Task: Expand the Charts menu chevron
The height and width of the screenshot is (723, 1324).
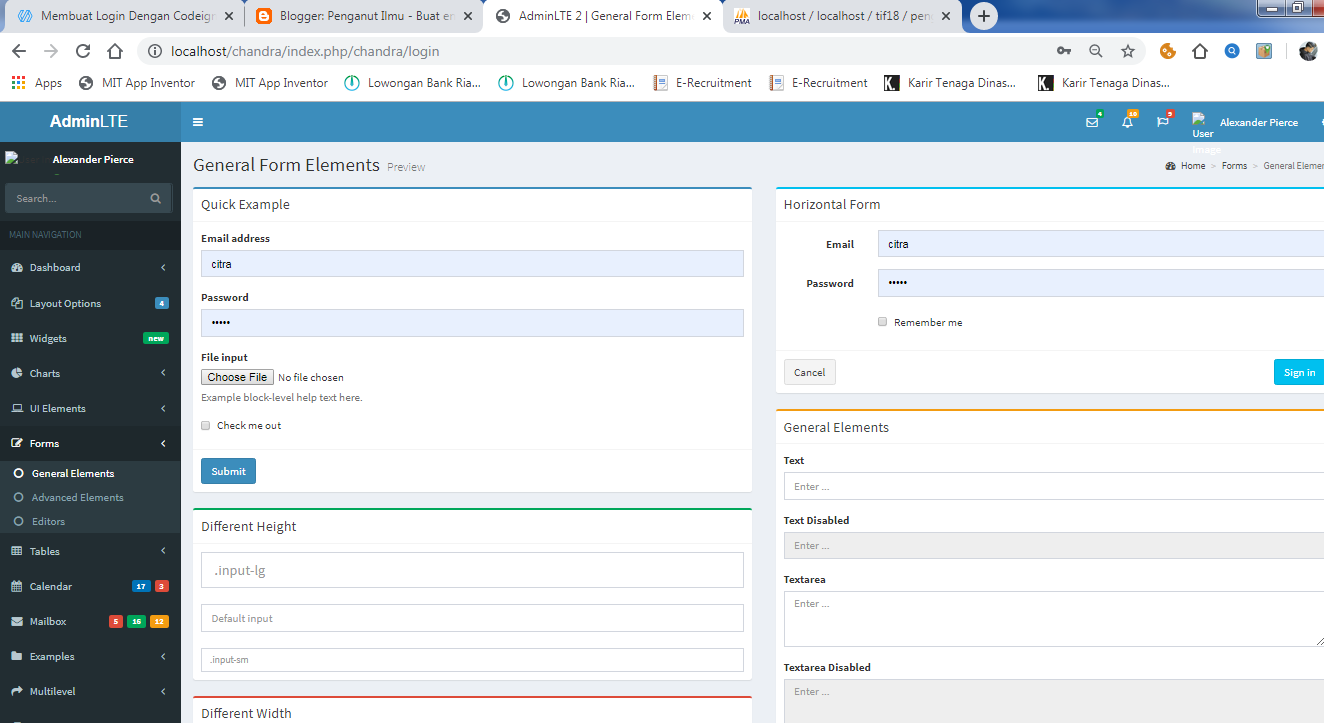Action: point(163,373)
